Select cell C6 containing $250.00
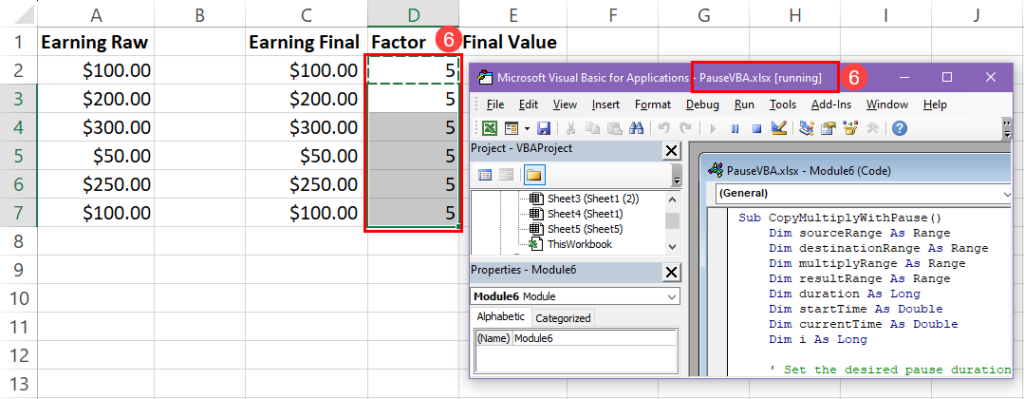 [x=306, y=184]
